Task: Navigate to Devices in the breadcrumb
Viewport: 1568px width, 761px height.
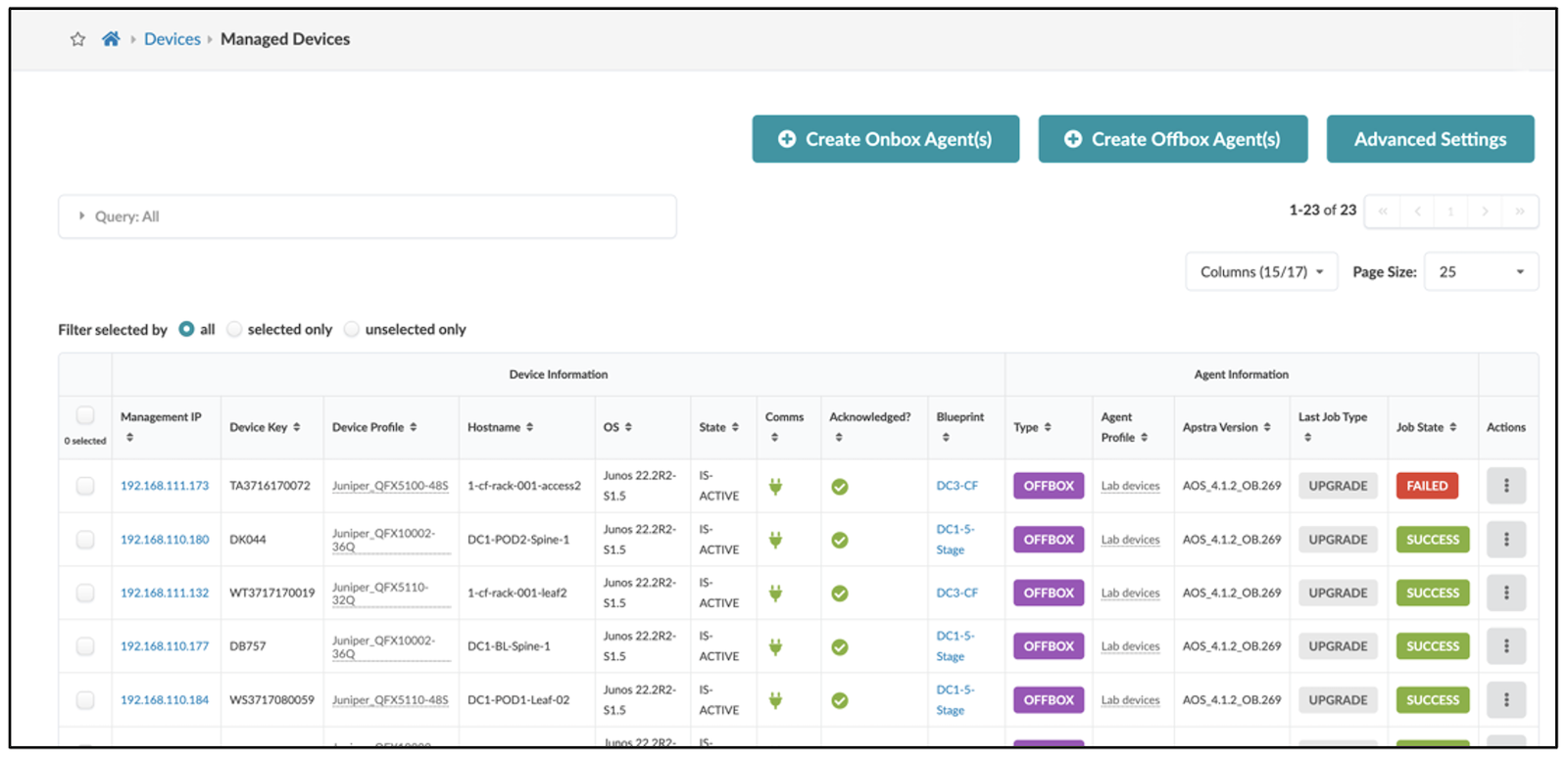Action: tap(172, 39)
